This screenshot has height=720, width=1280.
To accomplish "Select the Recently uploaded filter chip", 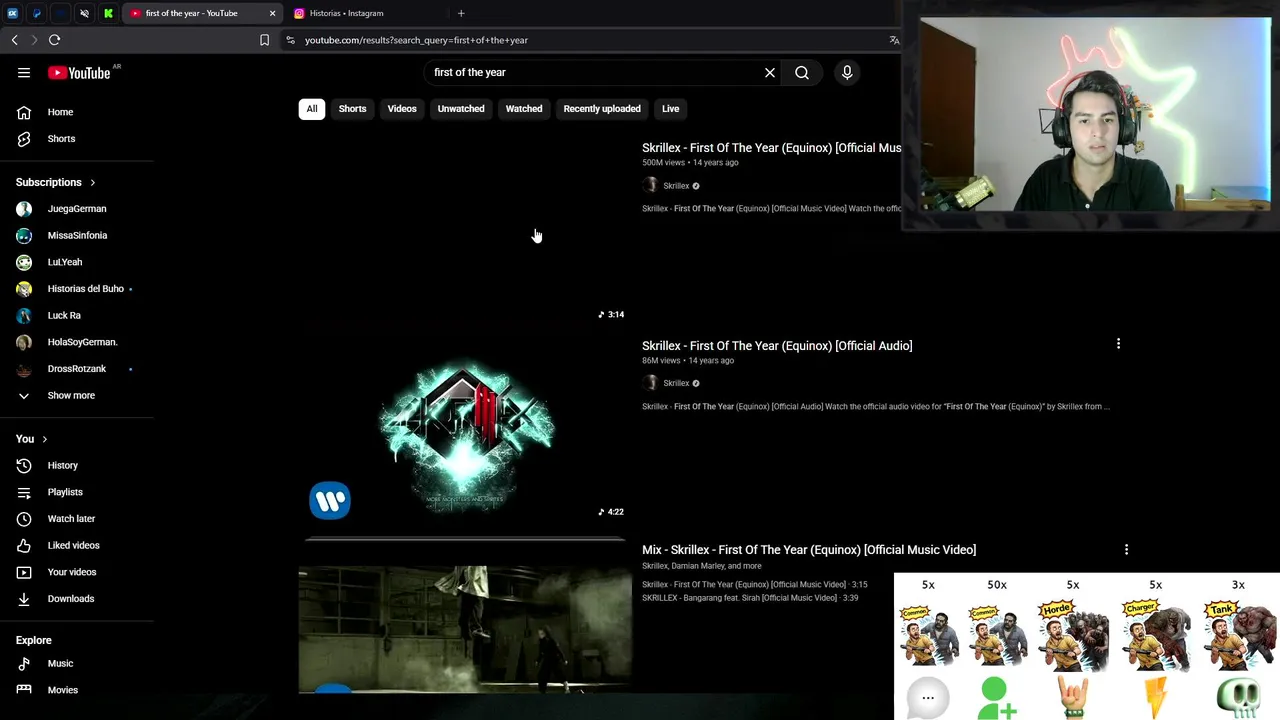I will tap(602, 109).
